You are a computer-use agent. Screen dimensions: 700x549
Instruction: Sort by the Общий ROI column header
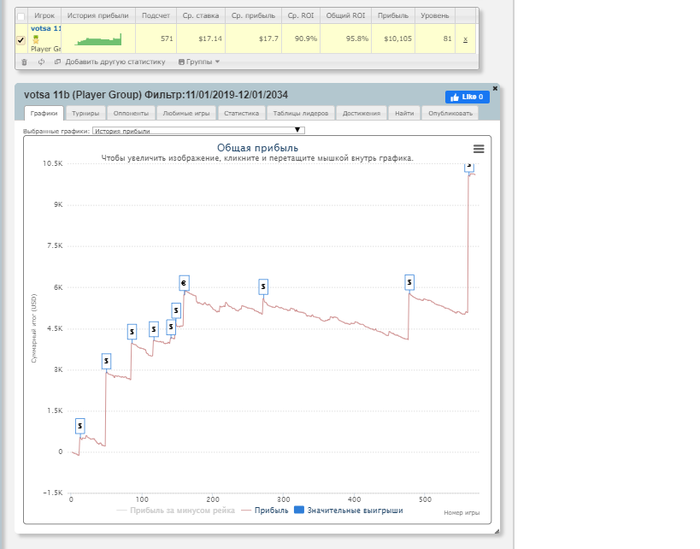click(346, 16)
